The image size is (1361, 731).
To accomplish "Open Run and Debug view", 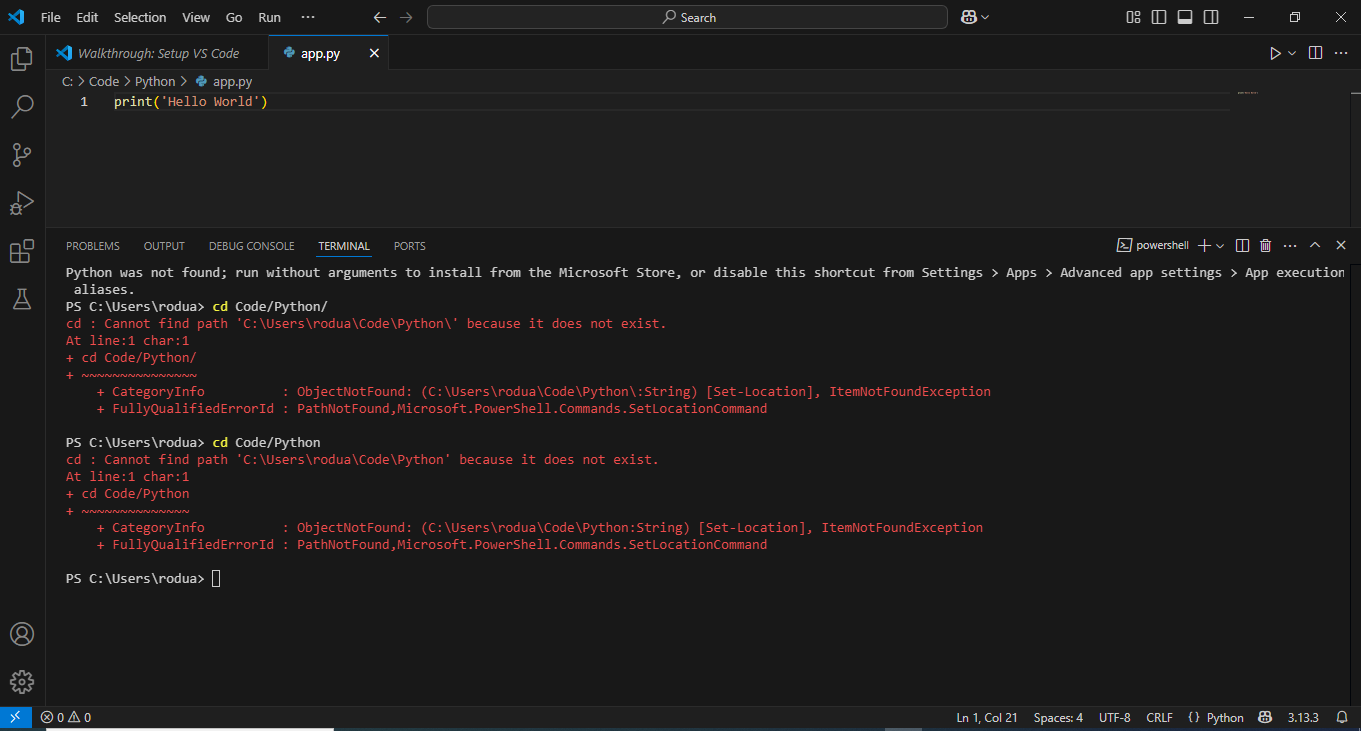I will click(x=22, y=203).
